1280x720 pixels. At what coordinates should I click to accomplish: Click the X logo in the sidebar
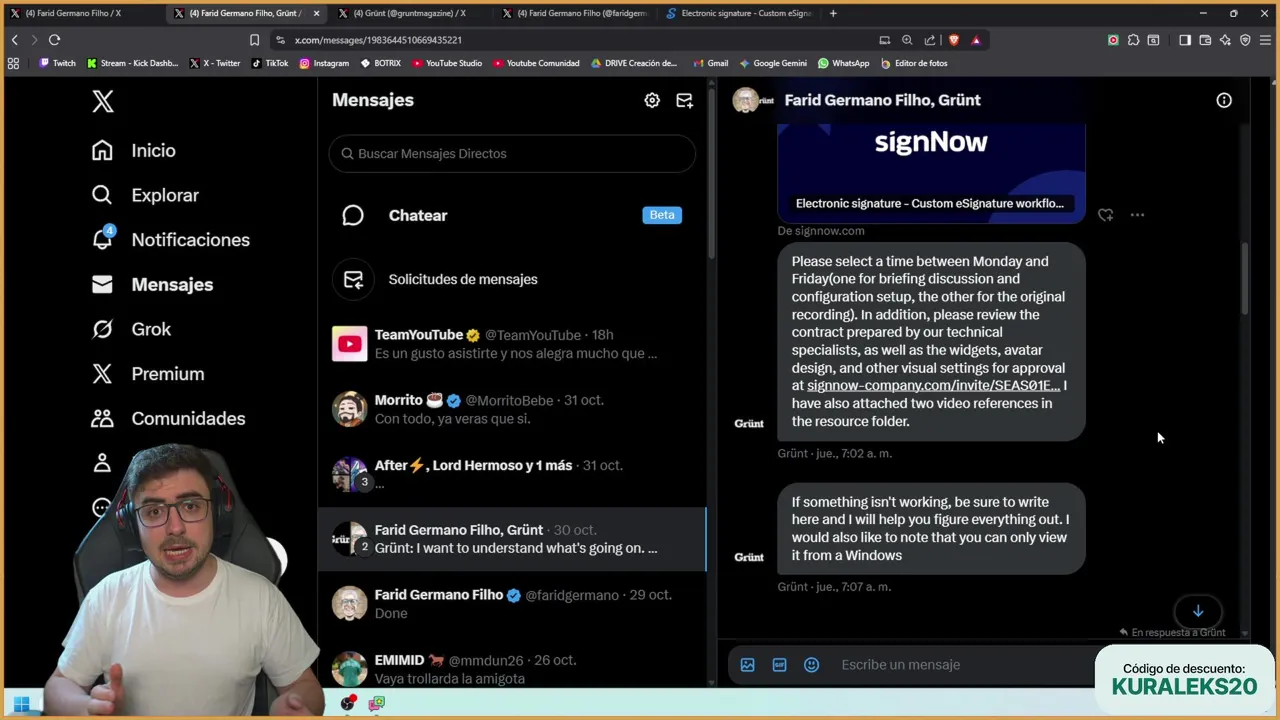pyautogui.click(x=103, y=101)
